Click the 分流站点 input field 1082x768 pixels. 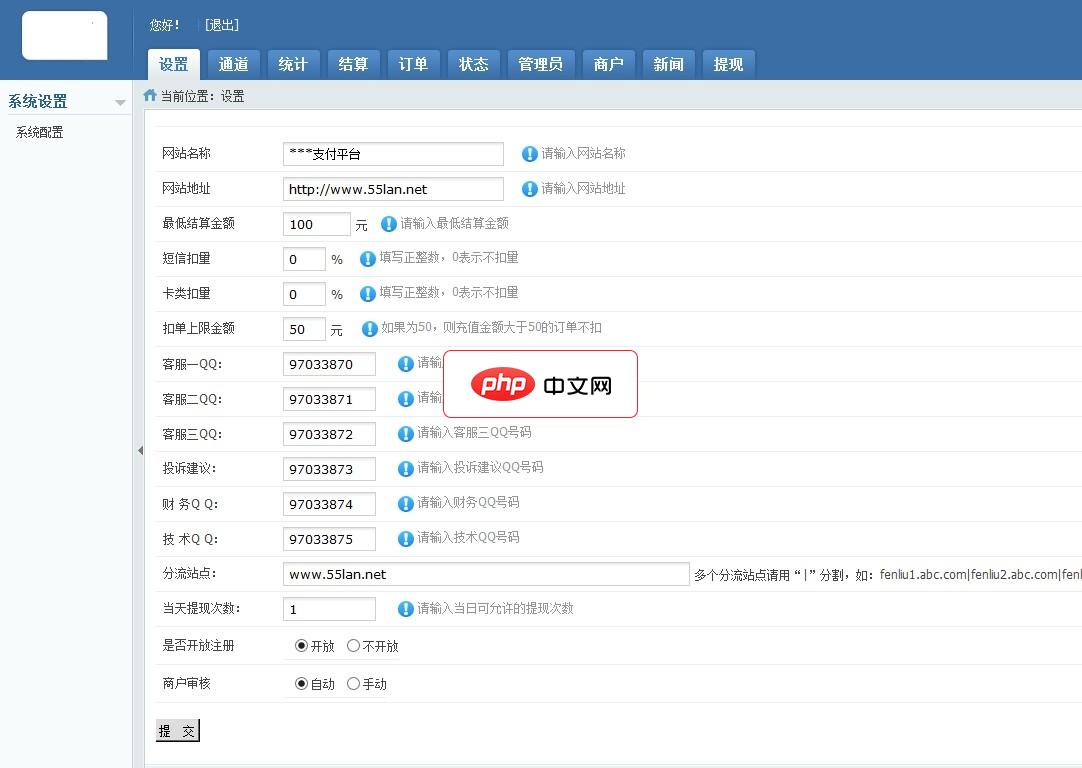pos(486,573)
